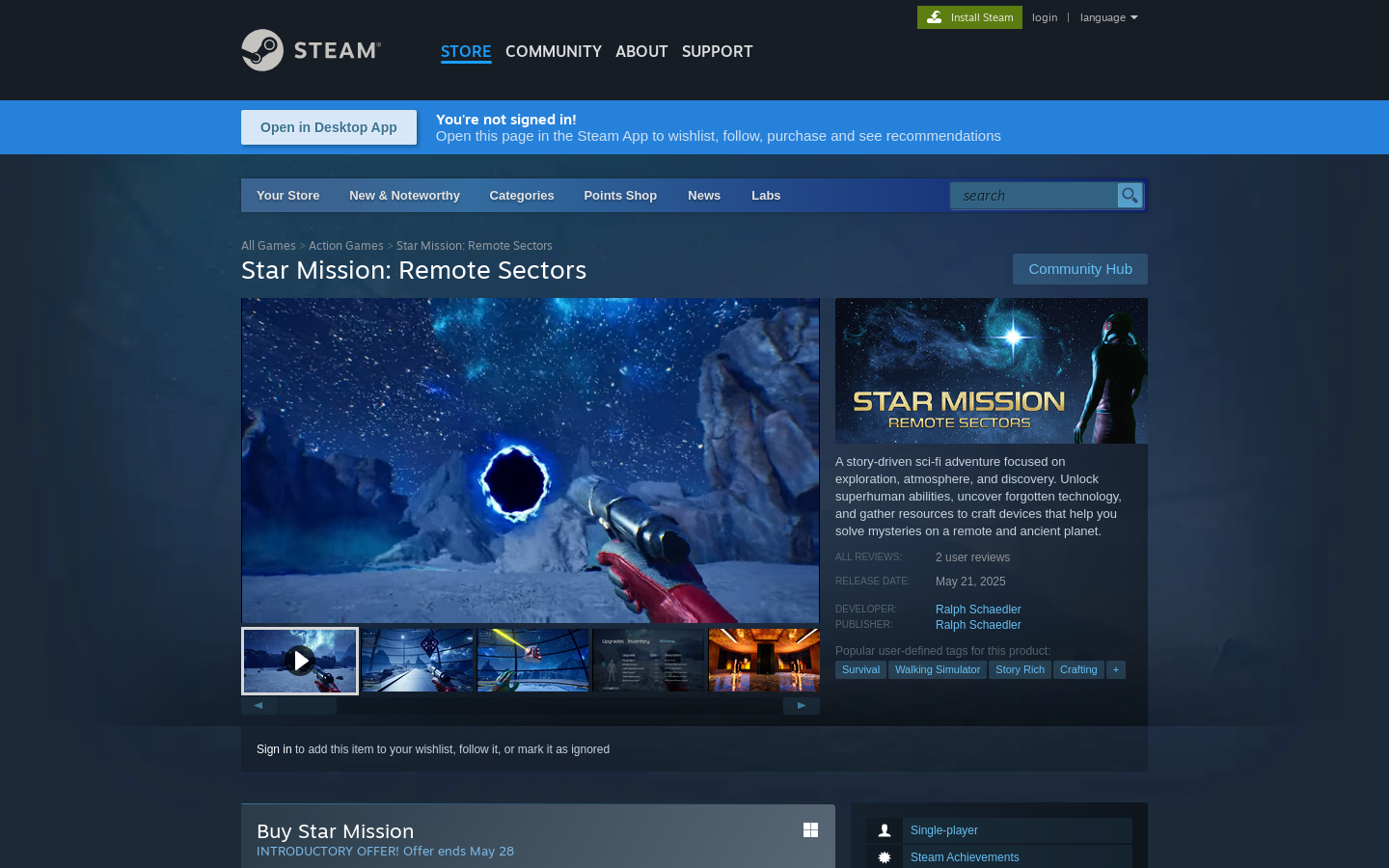
Task: Select the Walking Simulator tag
Action: (938, 669)
